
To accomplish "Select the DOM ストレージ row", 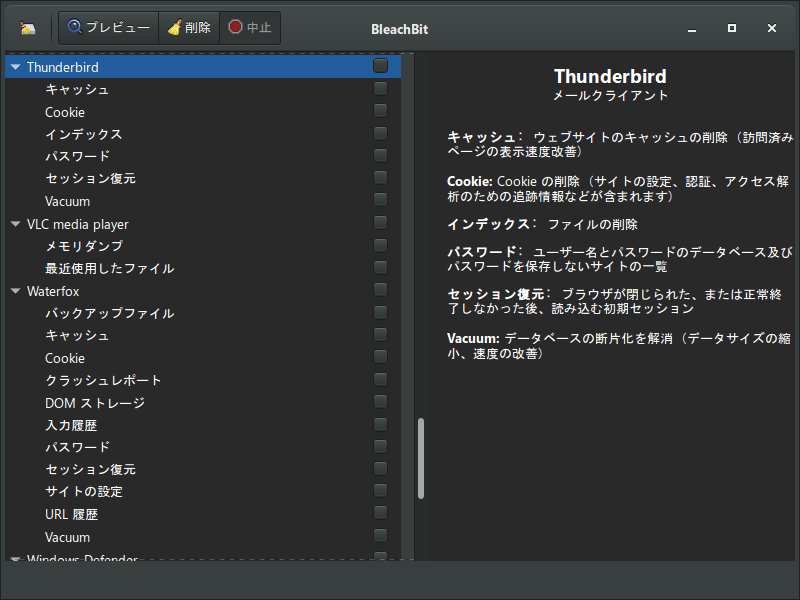I will click(x=203, y=403).
